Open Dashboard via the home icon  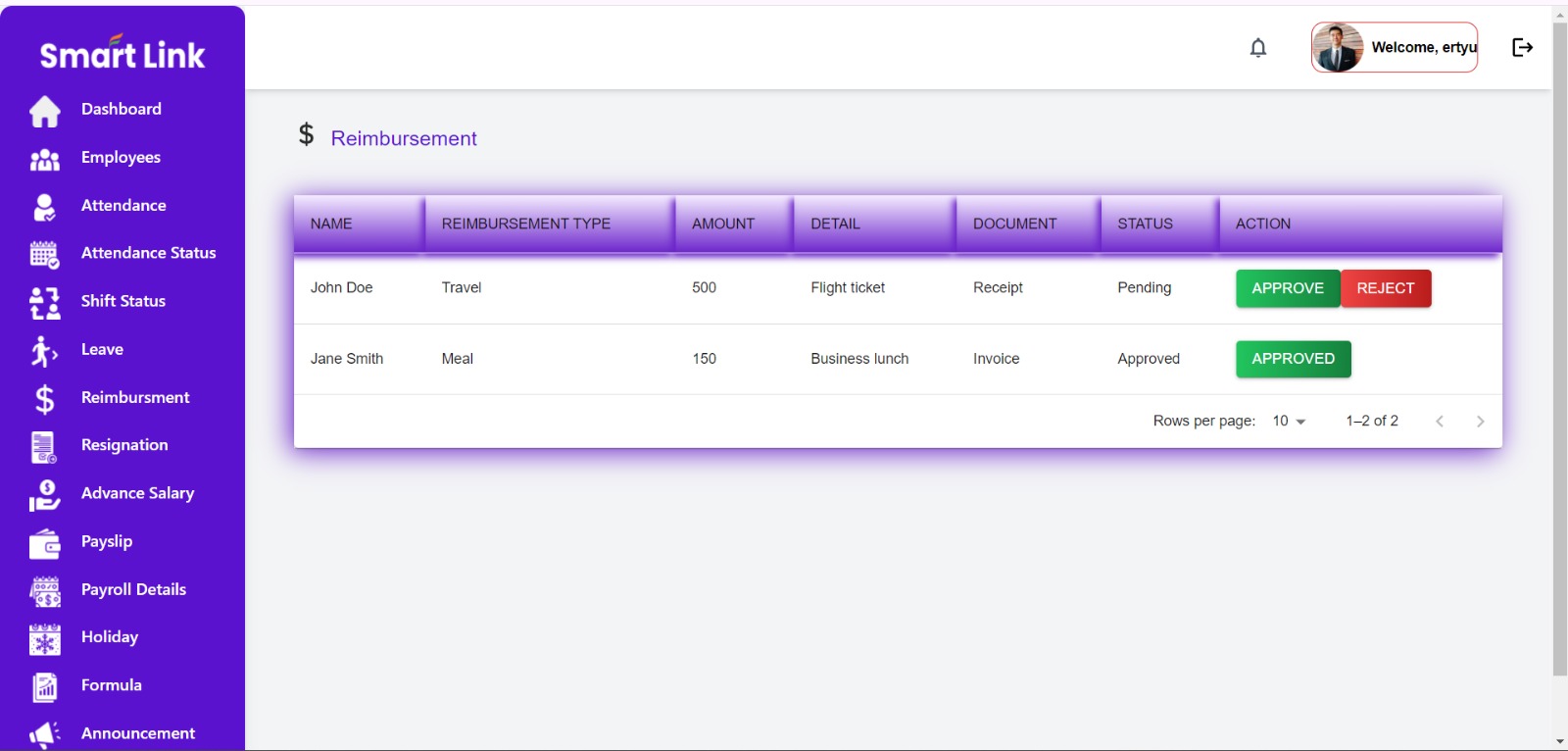click(44, 111)
